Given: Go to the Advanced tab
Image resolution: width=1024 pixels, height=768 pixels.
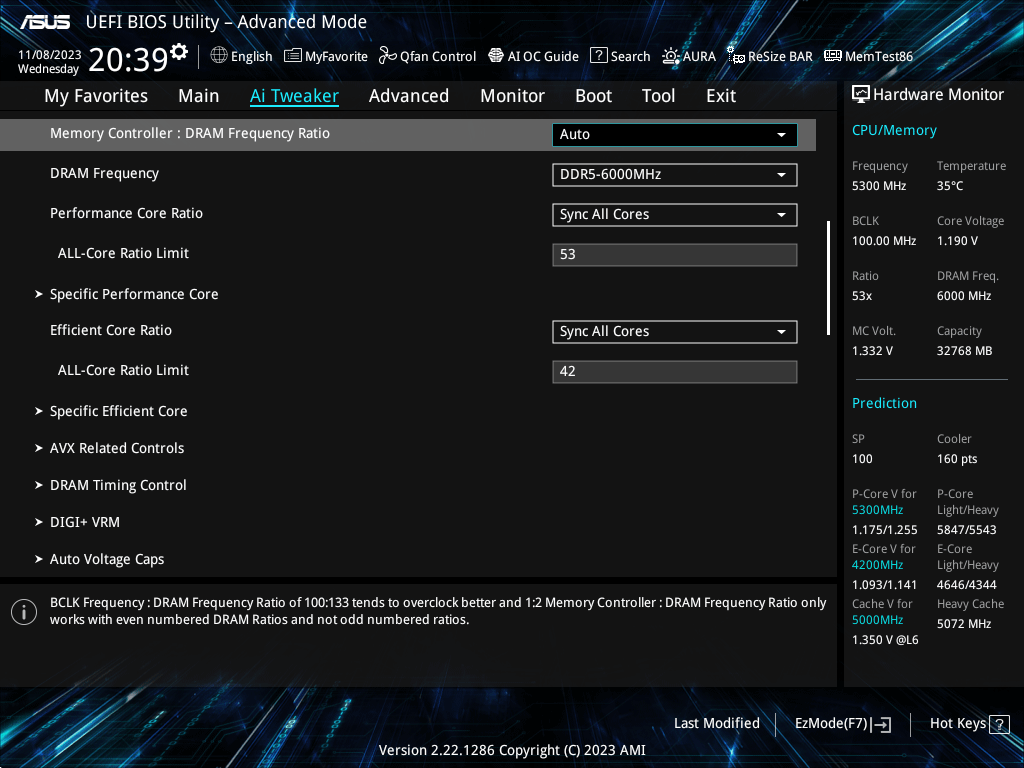Looking at the screenshot, I should coord(409,96).
